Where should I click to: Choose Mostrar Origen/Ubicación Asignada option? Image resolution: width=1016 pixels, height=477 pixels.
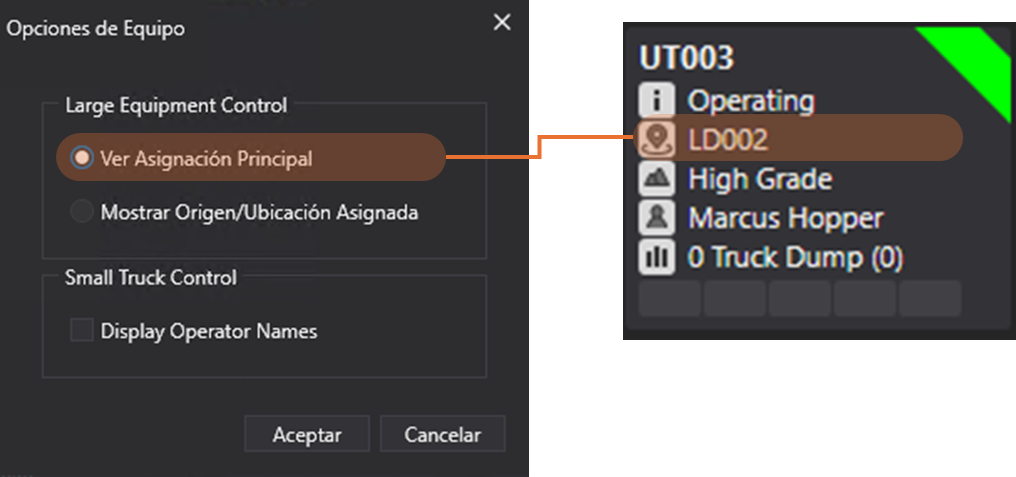[82, 212]
